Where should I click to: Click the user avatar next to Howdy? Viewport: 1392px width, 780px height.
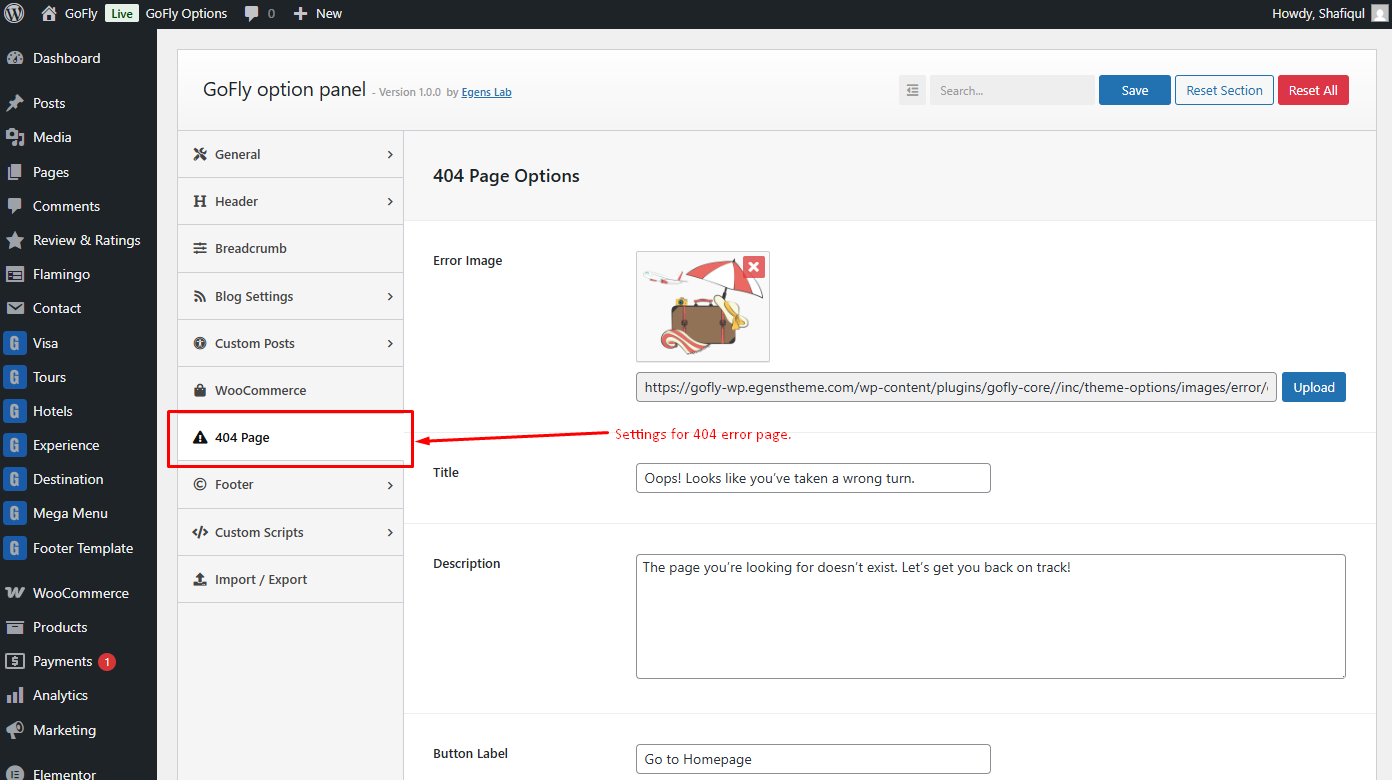1379,14
